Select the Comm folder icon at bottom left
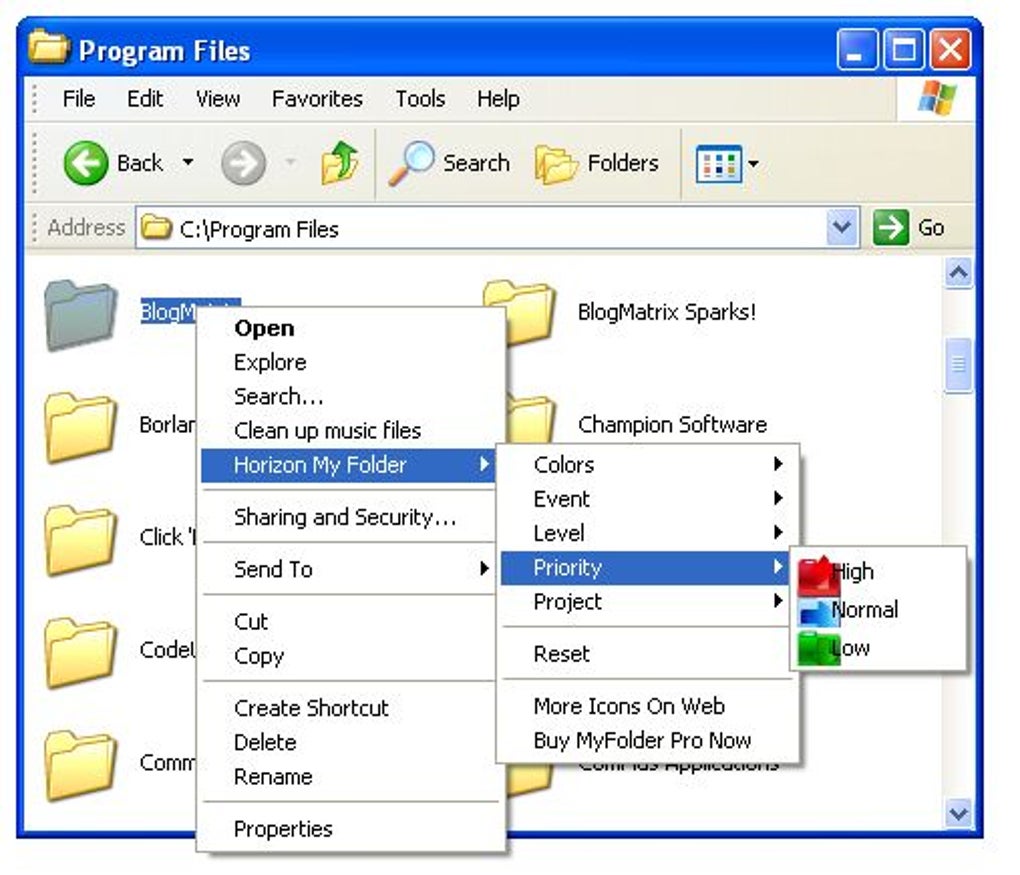1020x875 pixels. click(x=81, y=765)
